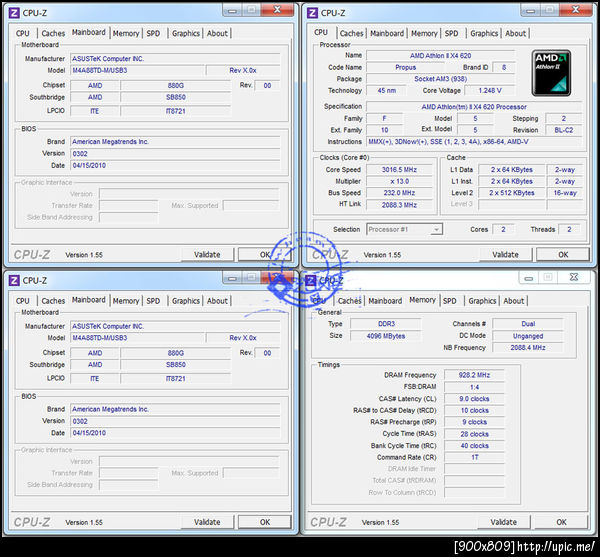
Task: Click Validate in top-left Mainboard window
Action: point(207,255)
